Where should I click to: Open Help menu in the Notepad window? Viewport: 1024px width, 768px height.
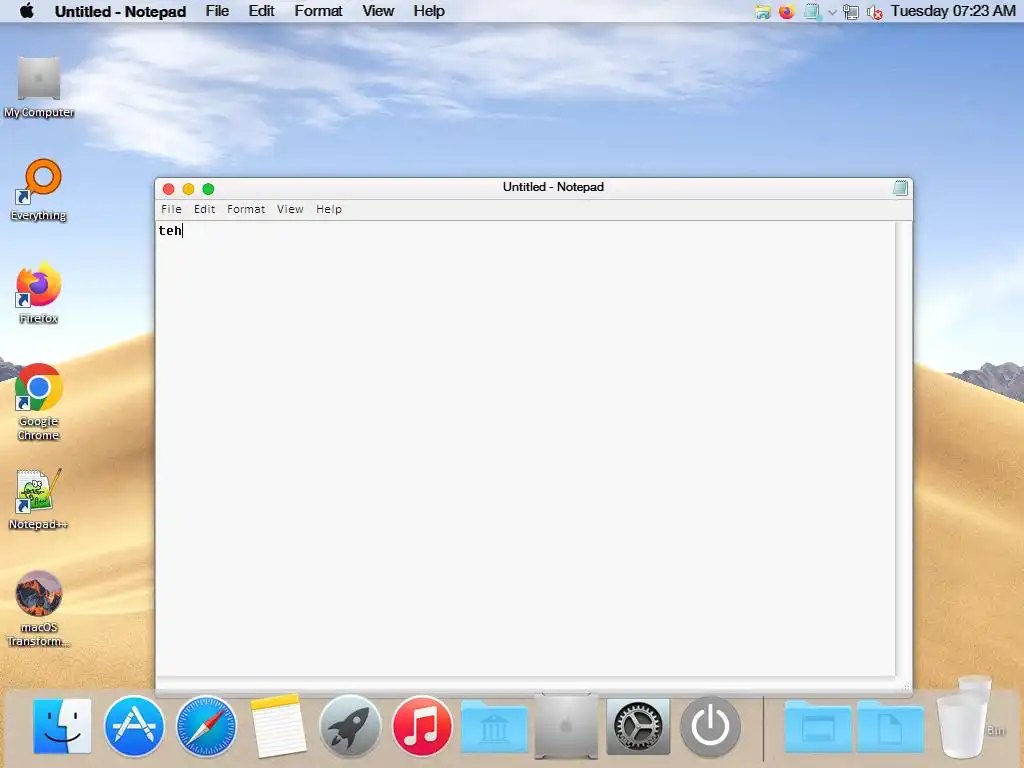tap(329, 209)
